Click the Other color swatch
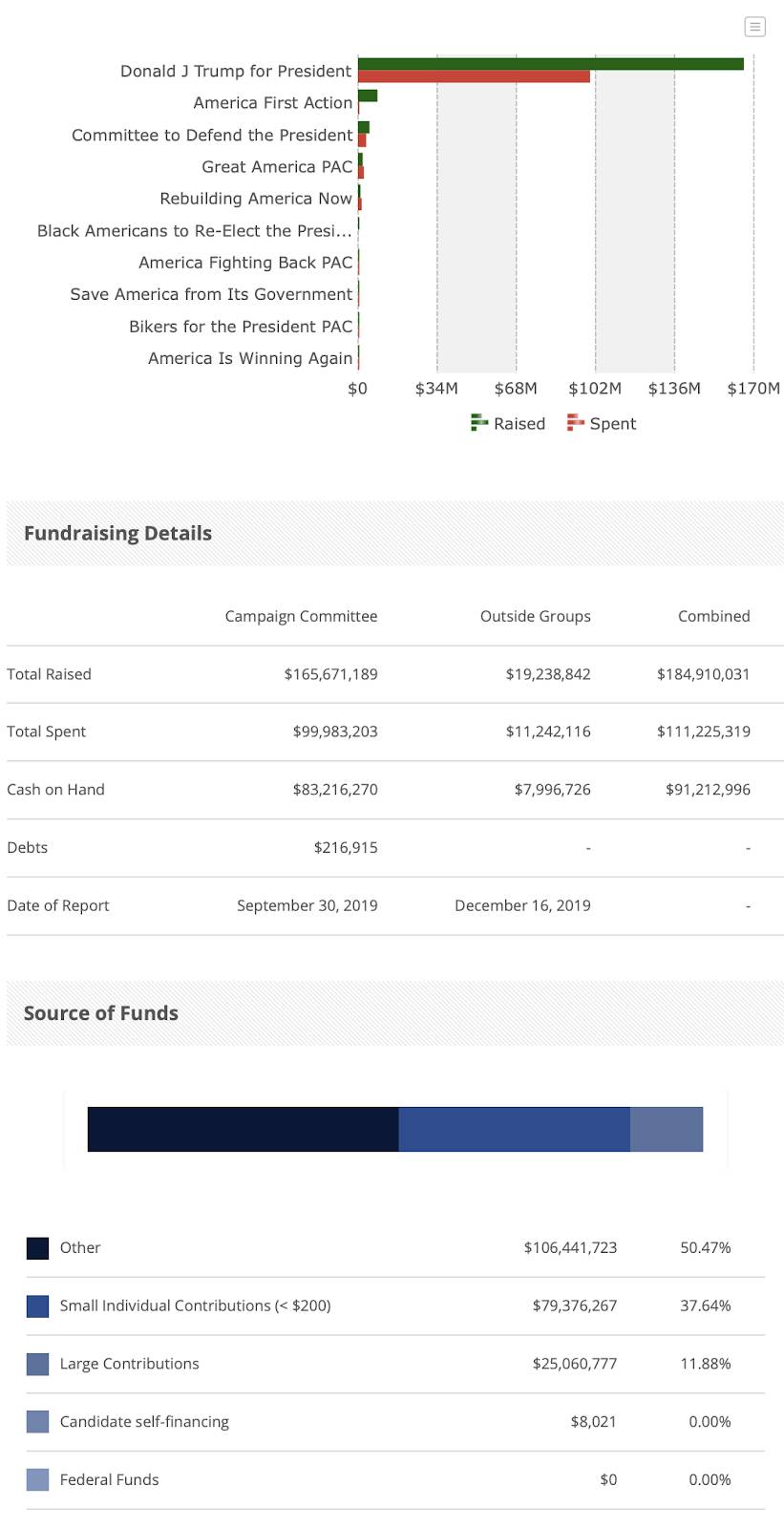 coord(37,1248)
